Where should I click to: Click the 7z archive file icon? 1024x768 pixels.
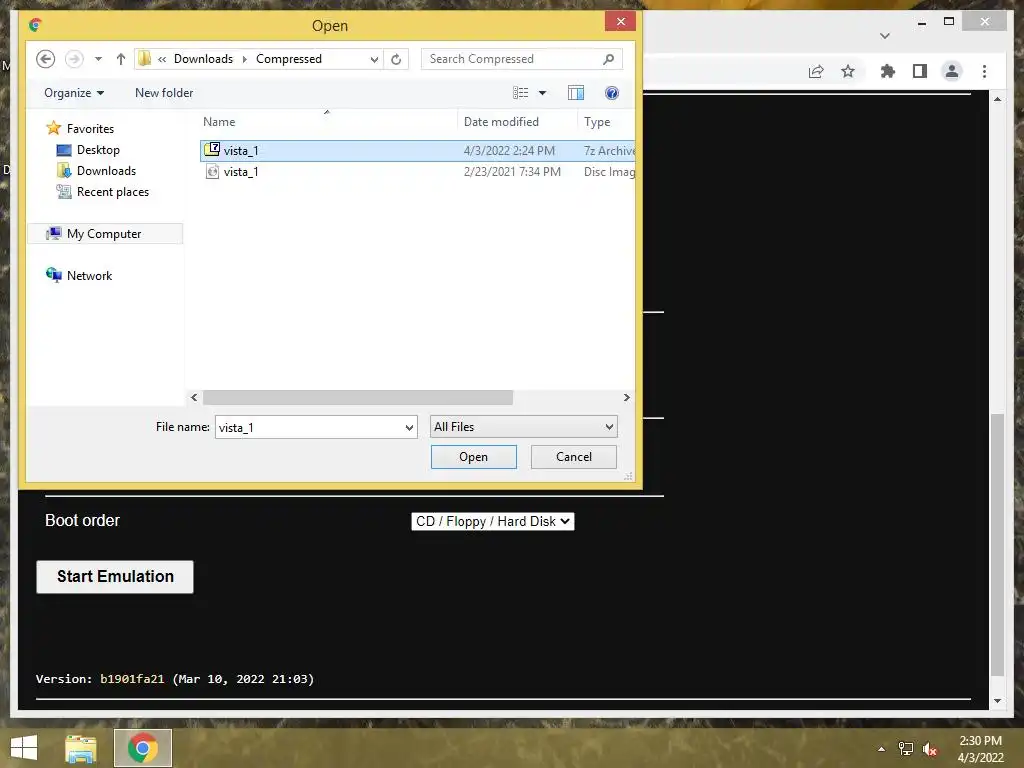[212, 150]
